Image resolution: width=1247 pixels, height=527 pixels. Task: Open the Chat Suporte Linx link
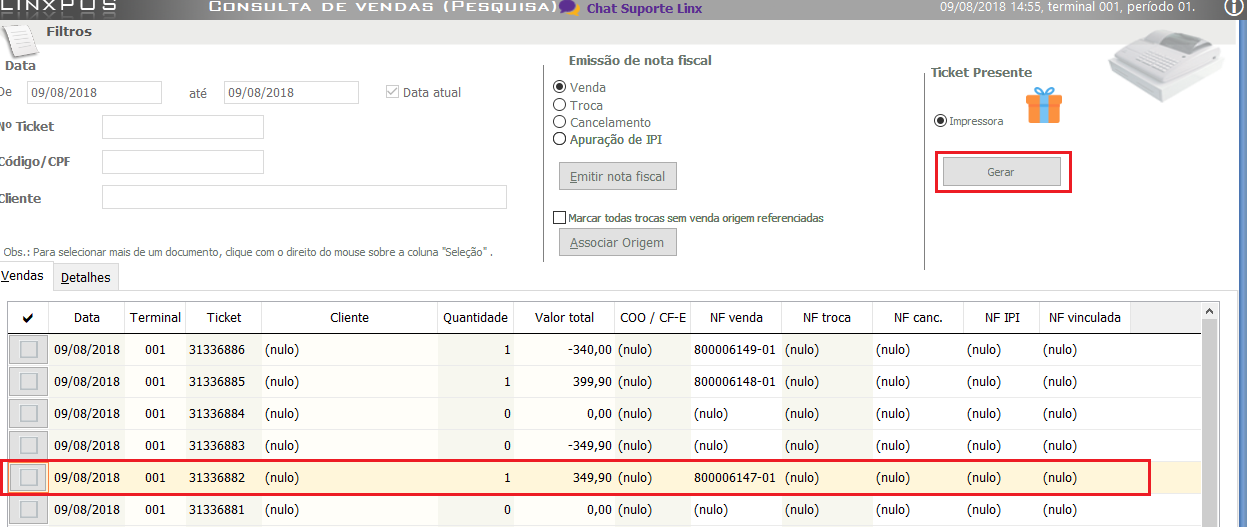coord(644,9)
